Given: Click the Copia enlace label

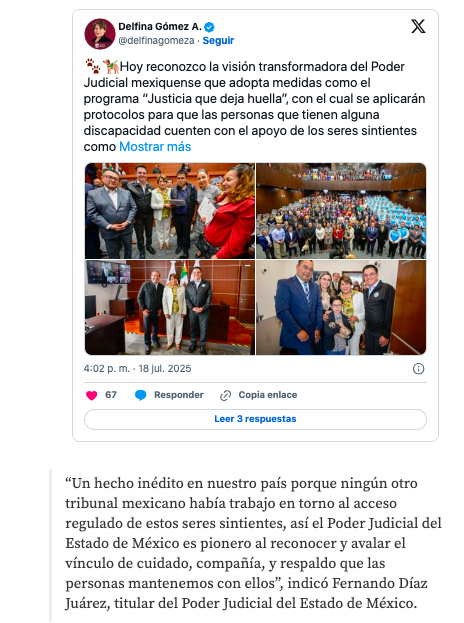Looking at the screenshot, I should click(268, 395).
